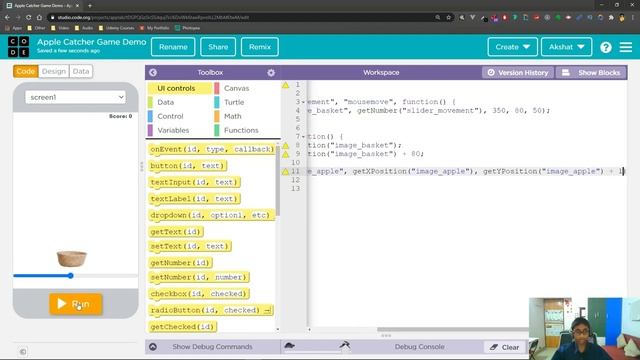Collapse code fold arrow at line 3
Viewport: 640px width, 360px height.
(x=303, y=102)
